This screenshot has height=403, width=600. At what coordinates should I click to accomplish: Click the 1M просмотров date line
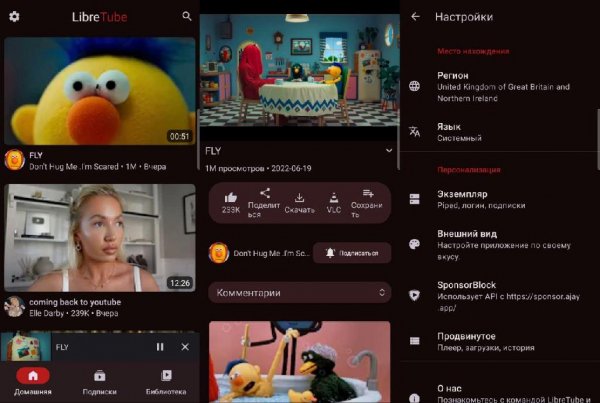click(x=258, y=168)
